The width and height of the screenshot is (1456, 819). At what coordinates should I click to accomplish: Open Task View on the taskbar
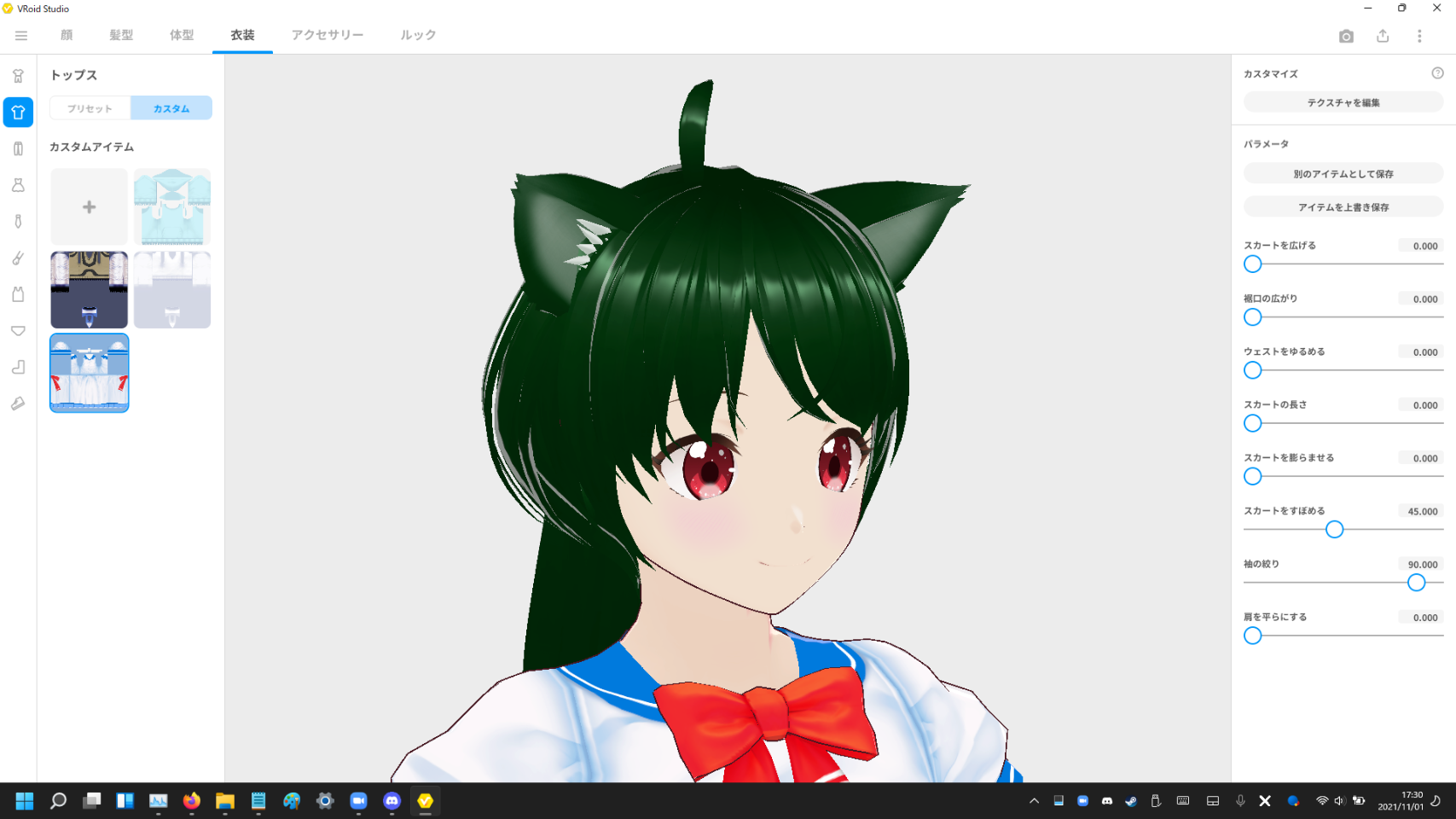(x=91, y=801)
